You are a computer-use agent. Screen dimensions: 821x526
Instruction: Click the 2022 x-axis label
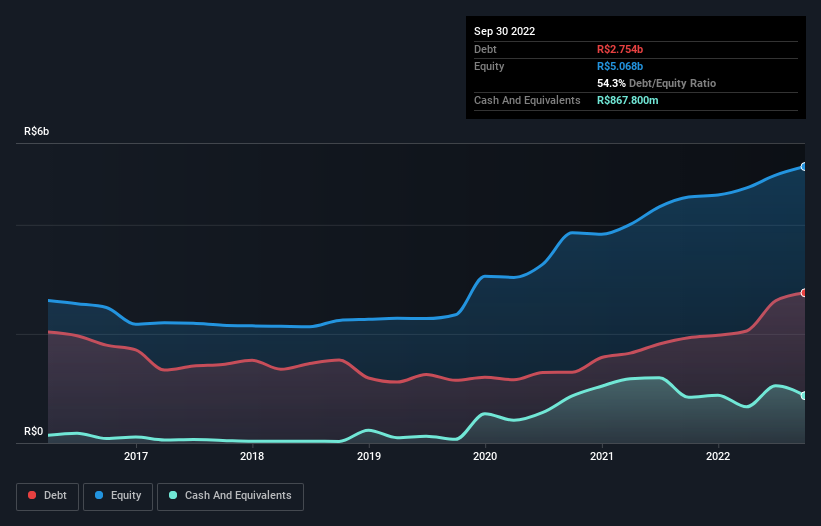click(x=718, y=456)
